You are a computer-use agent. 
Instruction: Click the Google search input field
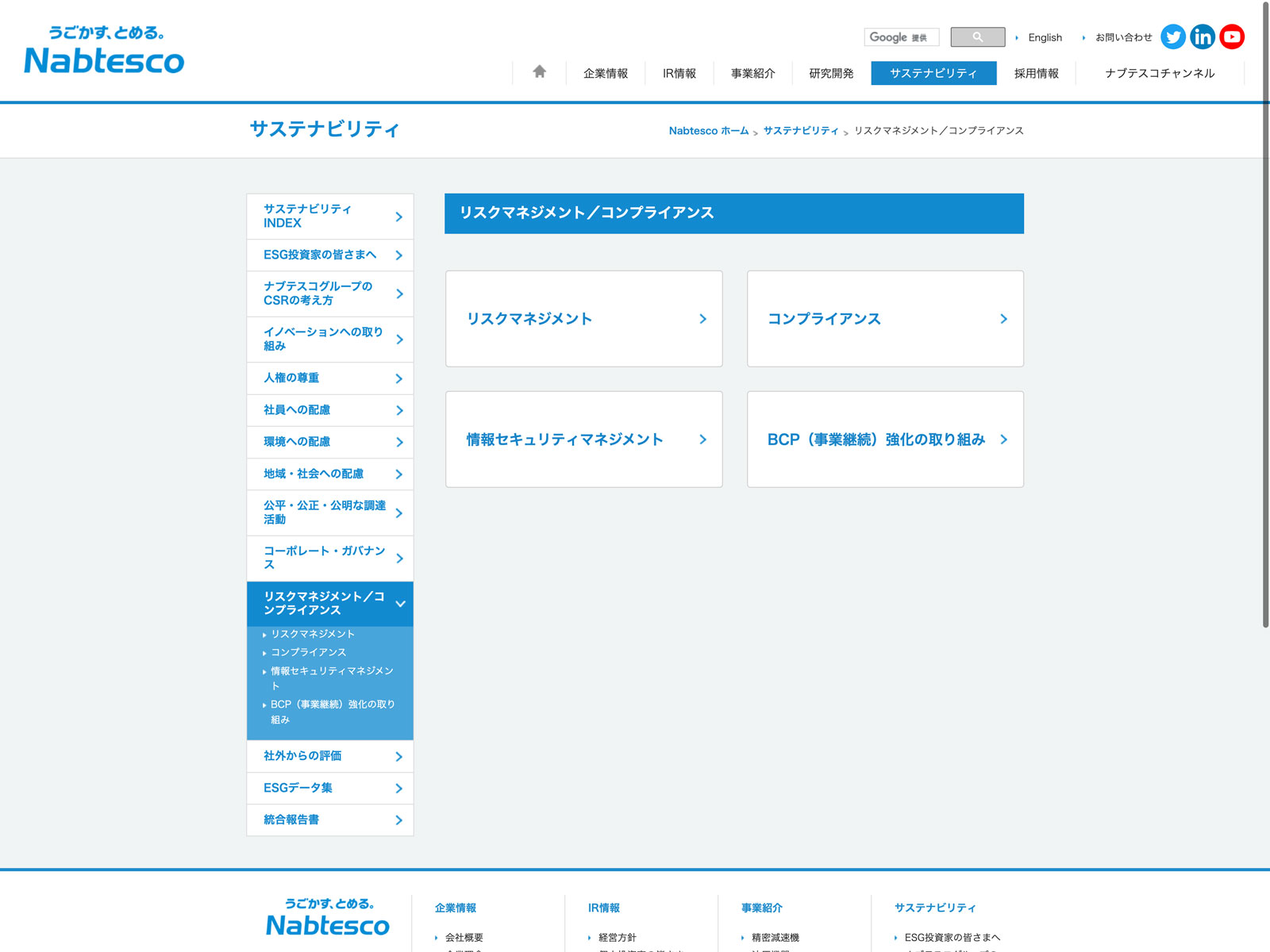coord(902,37)
